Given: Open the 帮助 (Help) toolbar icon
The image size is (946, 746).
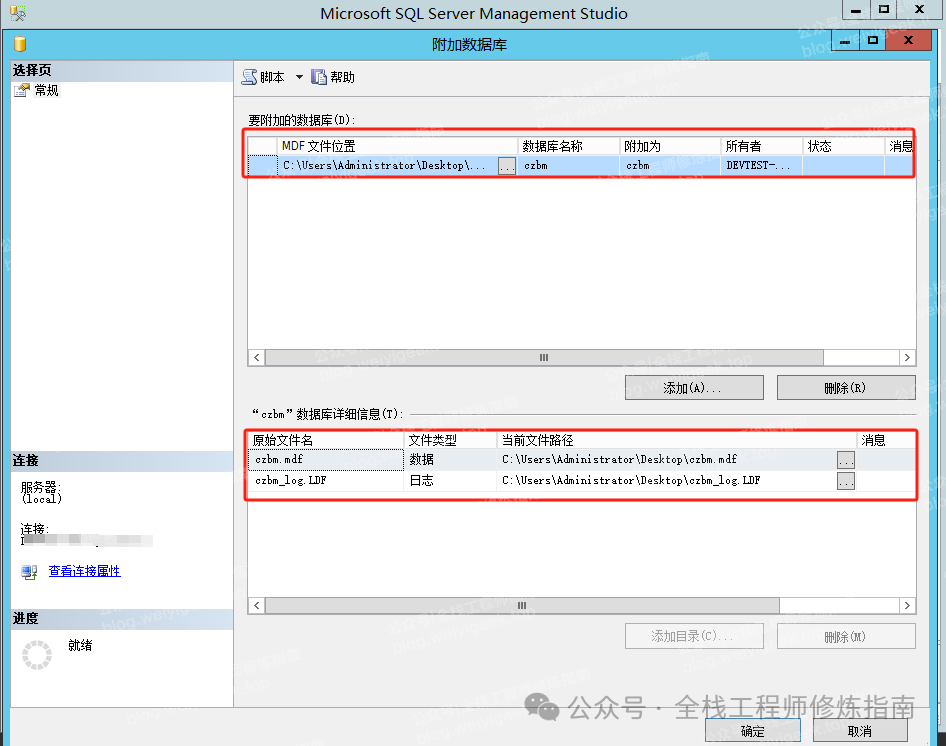Looking at the screenshot, I should tap(319, 77).
